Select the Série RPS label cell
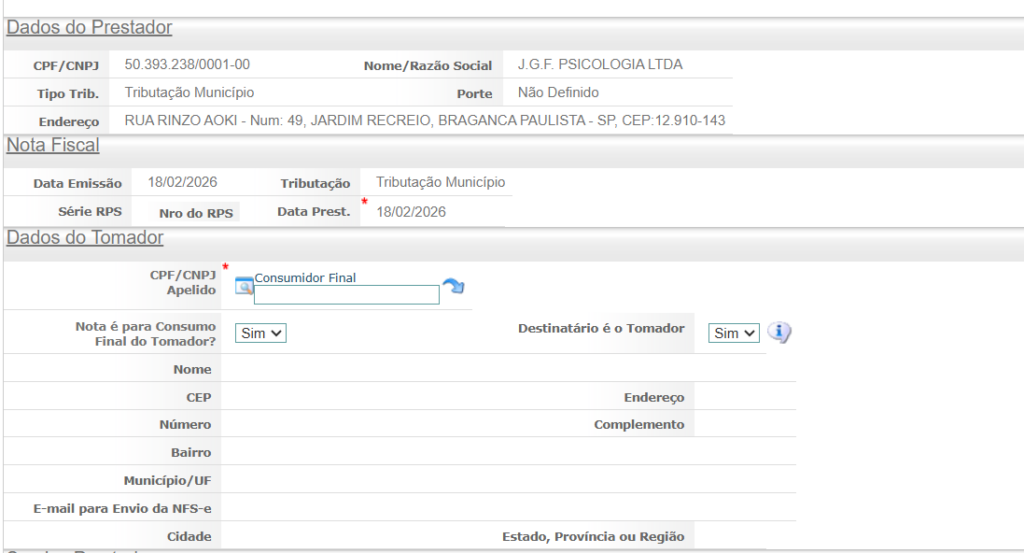 tap(90, 212)
